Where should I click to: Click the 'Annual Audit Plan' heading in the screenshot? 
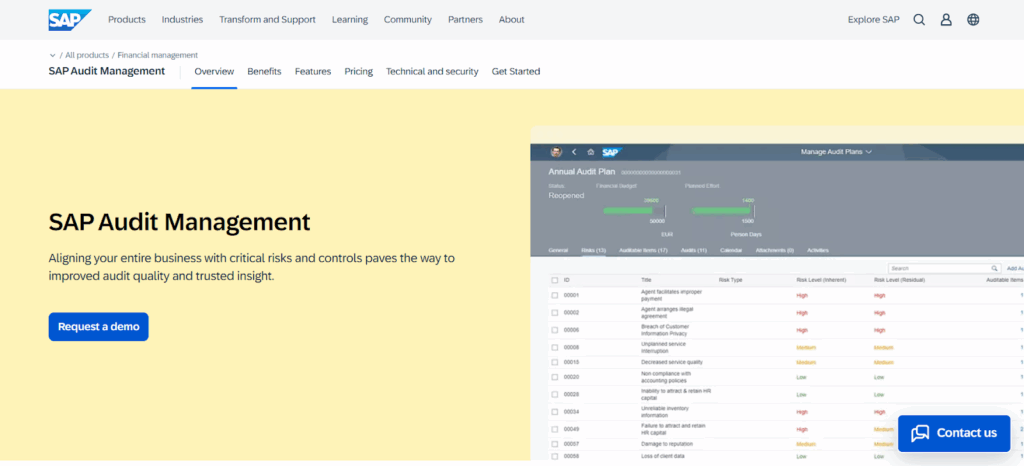tap(581, 172)
